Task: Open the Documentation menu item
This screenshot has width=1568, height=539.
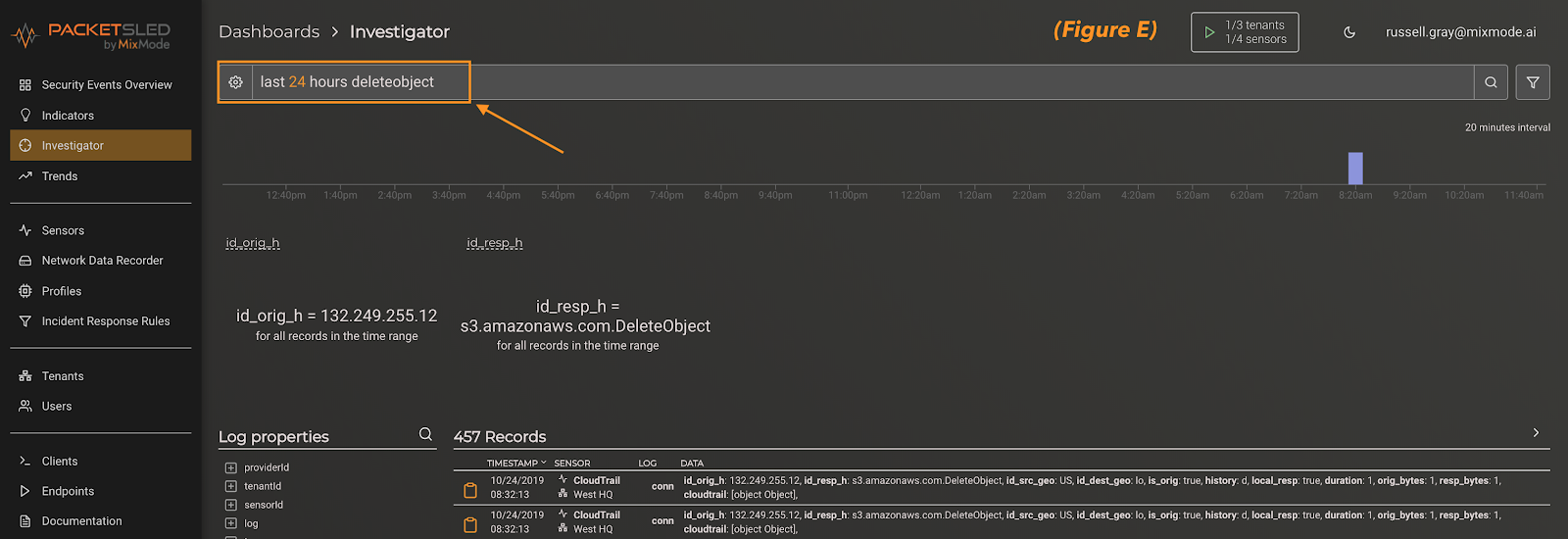Action: coord(101,521)
